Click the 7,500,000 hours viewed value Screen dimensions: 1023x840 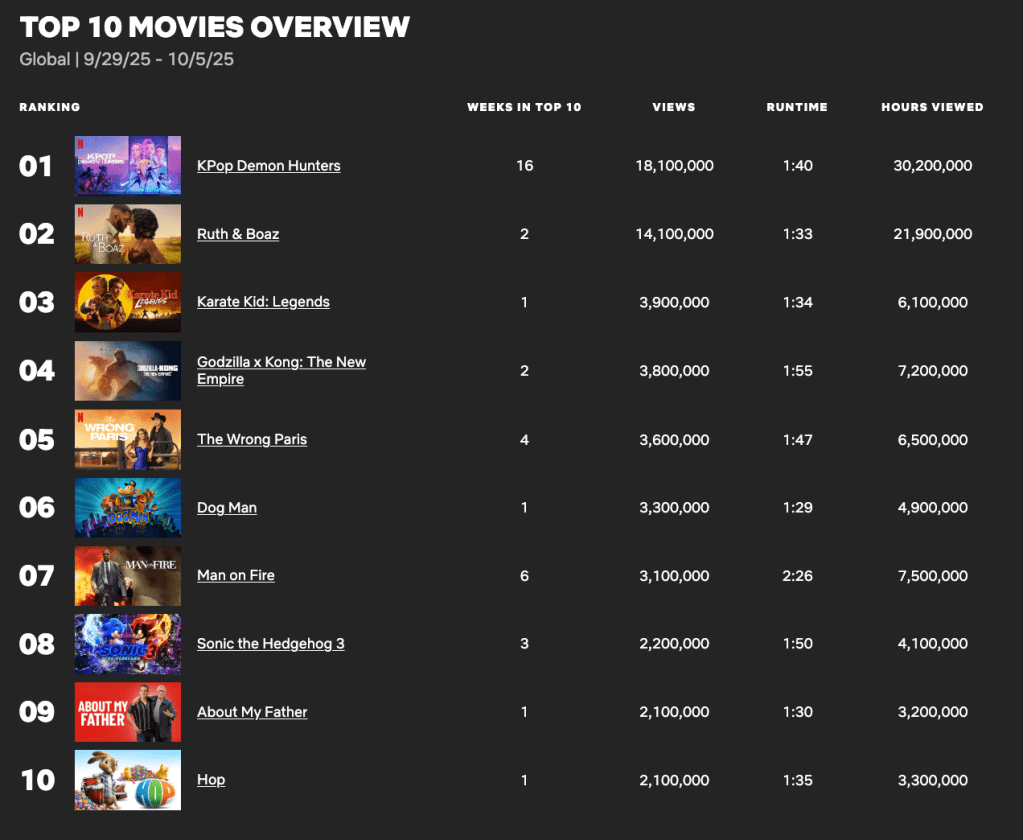[933, 576]
